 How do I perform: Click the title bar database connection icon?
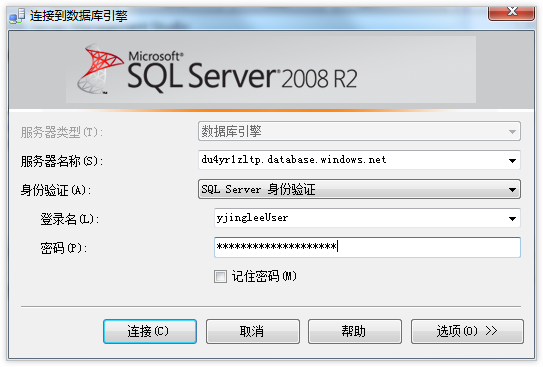tap(17, 16)
